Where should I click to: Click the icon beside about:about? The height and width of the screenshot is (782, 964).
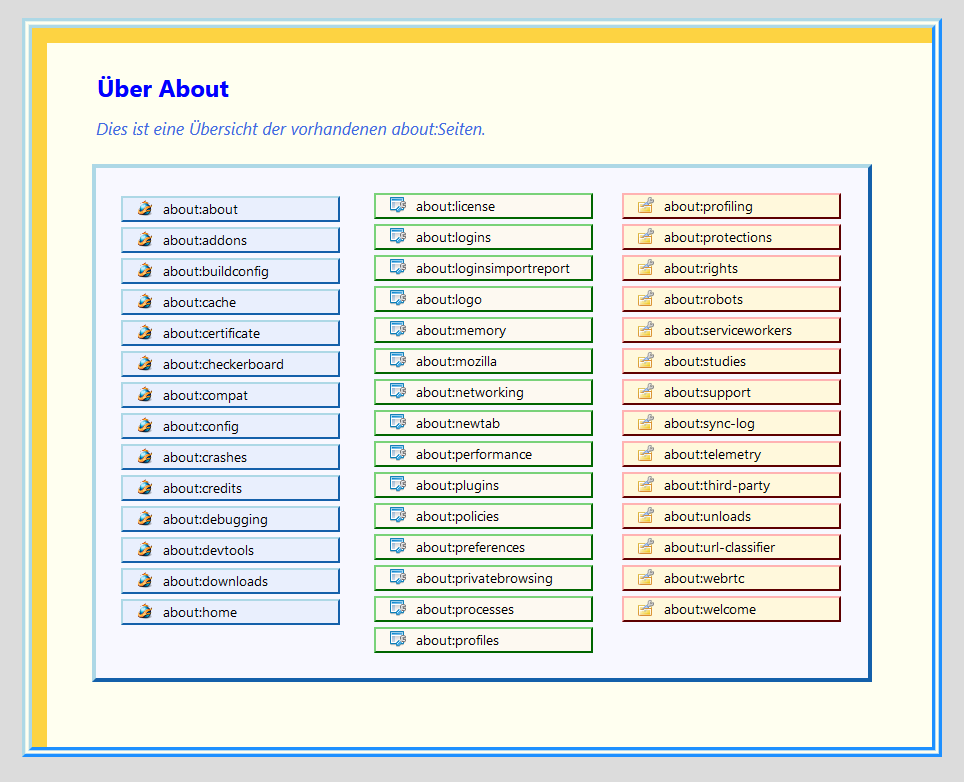click(x=145, y=209)
